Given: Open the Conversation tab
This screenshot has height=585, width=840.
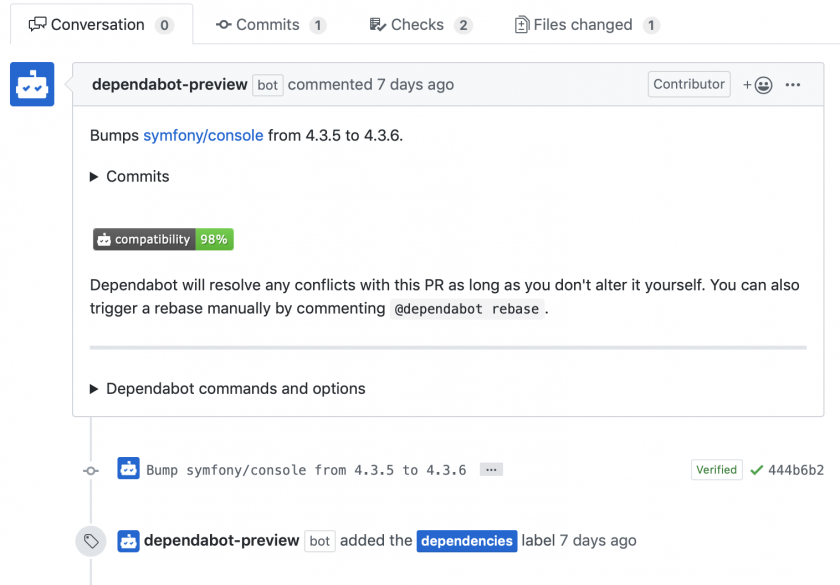Looking at the screenshot, I should coord(101,25).
